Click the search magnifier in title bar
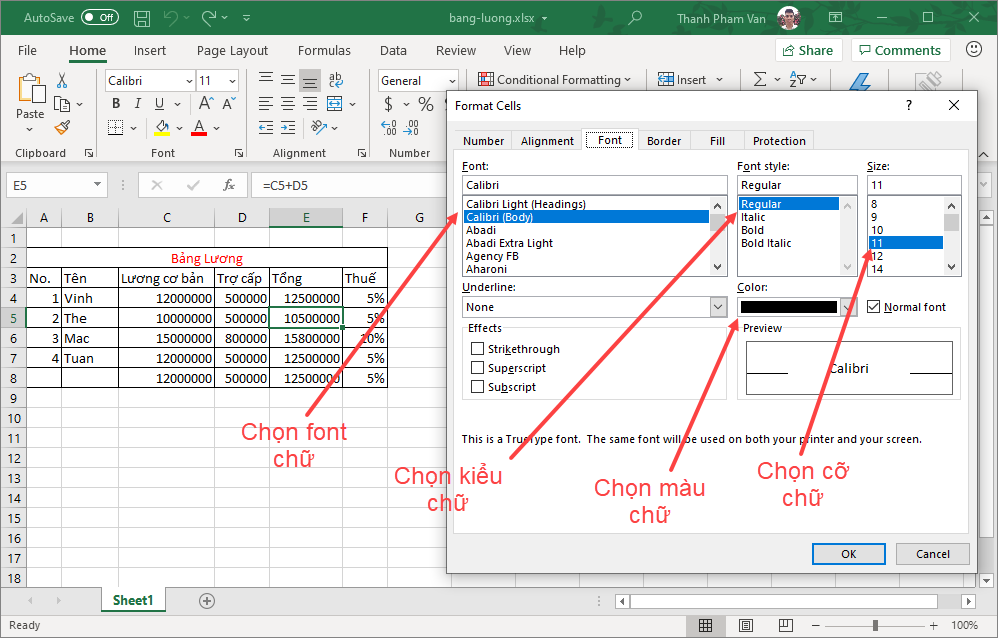998x638 pixels. click(x=635, y=18)
